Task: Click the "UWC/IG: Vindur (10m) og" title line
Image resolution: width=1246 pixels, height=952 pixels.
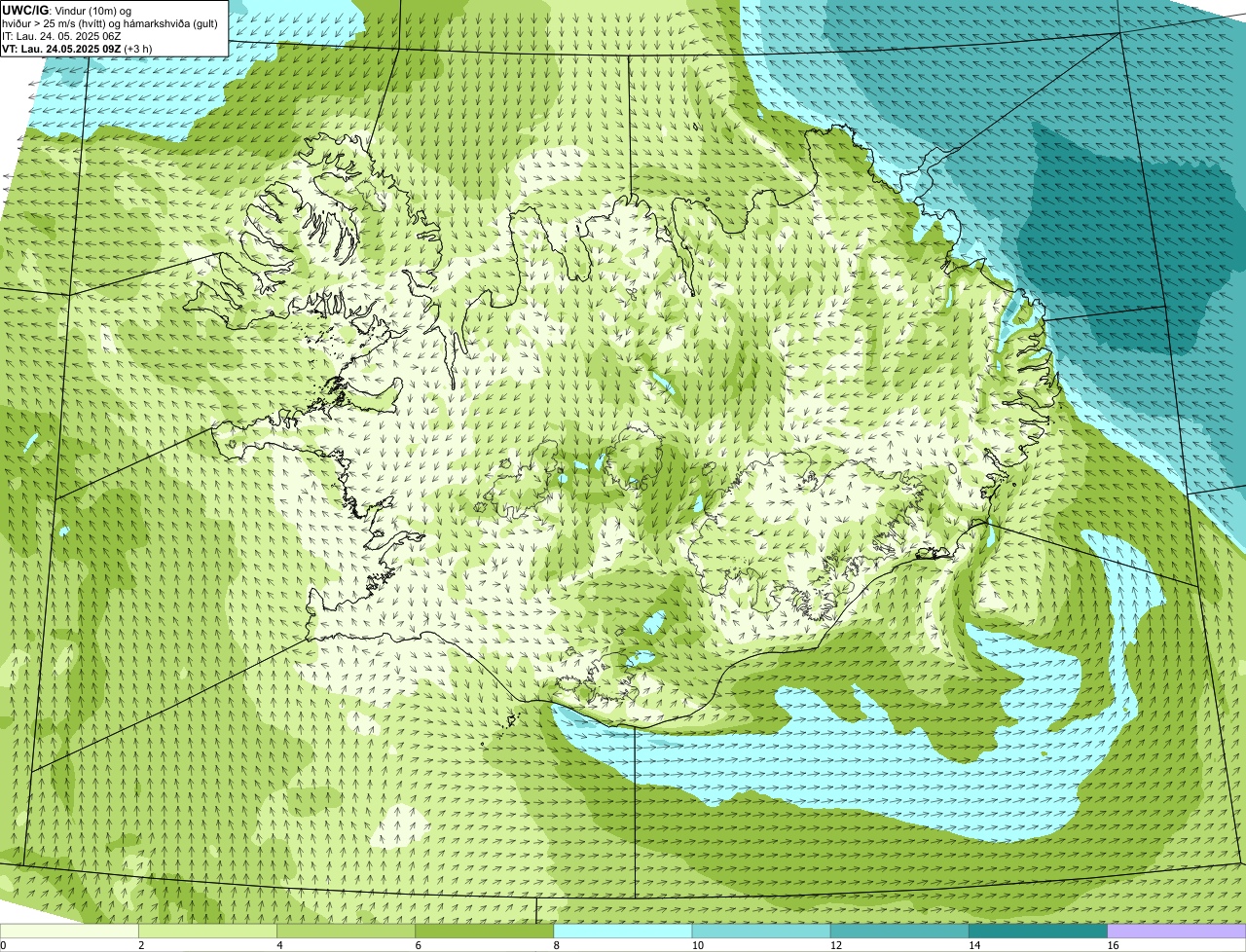Action: click(66, 11)
